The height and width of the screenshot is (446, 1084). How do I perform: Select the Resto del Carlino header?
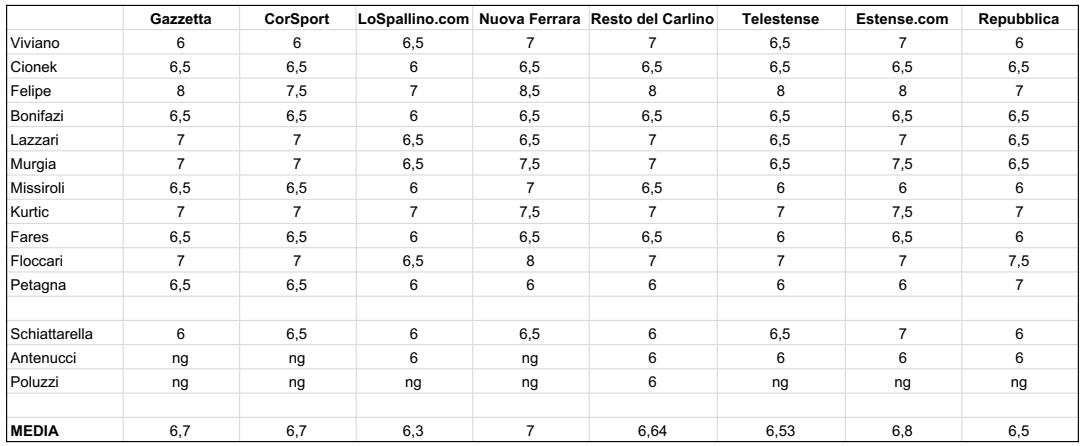click(652, 19)
